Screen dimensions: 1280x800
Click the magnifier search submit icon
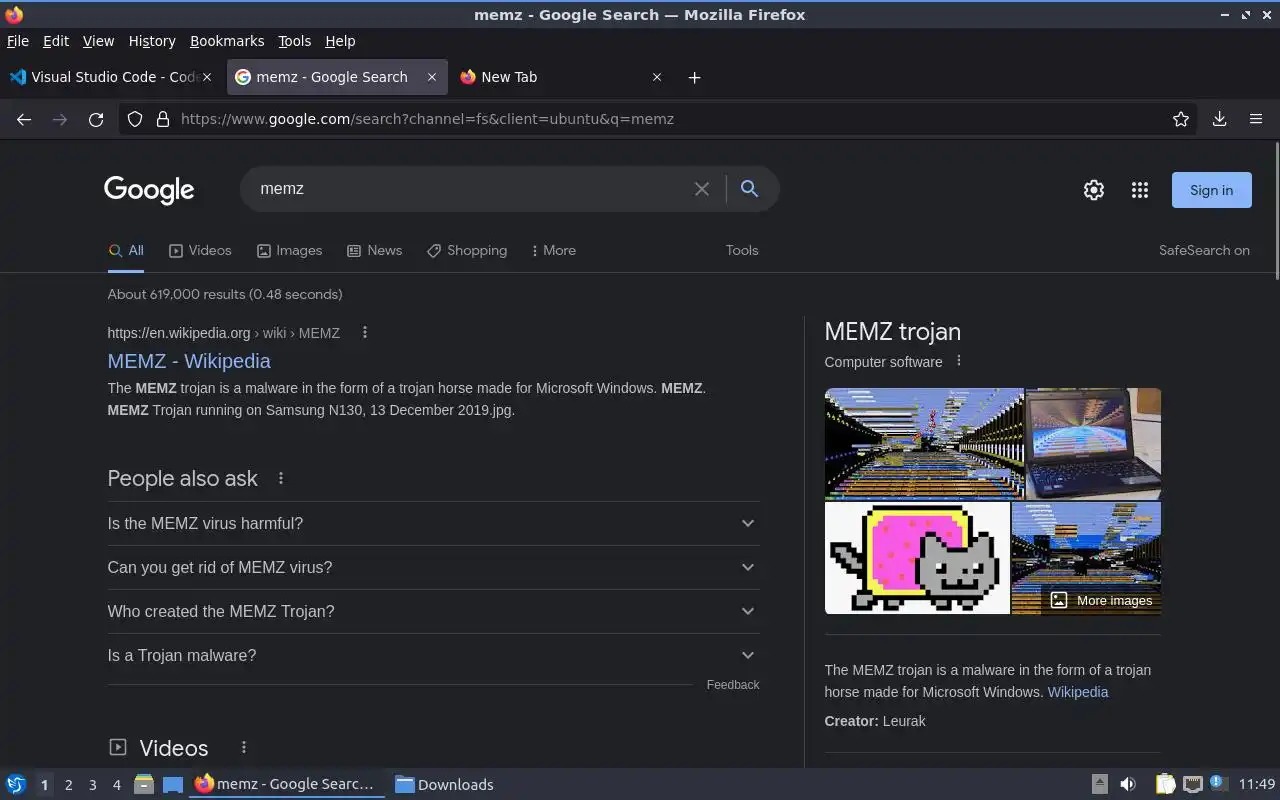[749, 189]
